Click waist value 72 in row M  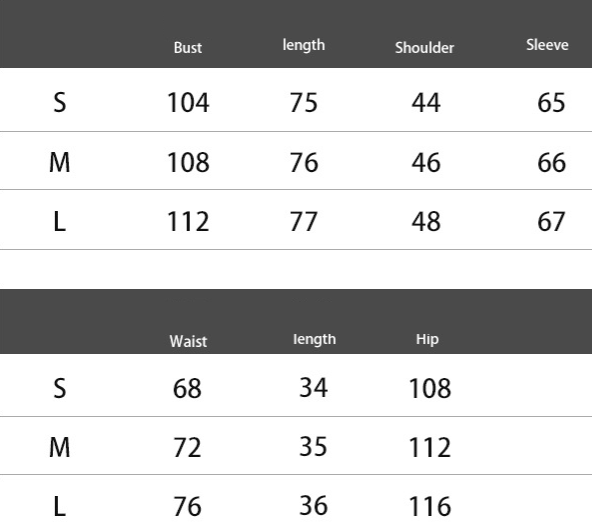click(x=187, y=448)
